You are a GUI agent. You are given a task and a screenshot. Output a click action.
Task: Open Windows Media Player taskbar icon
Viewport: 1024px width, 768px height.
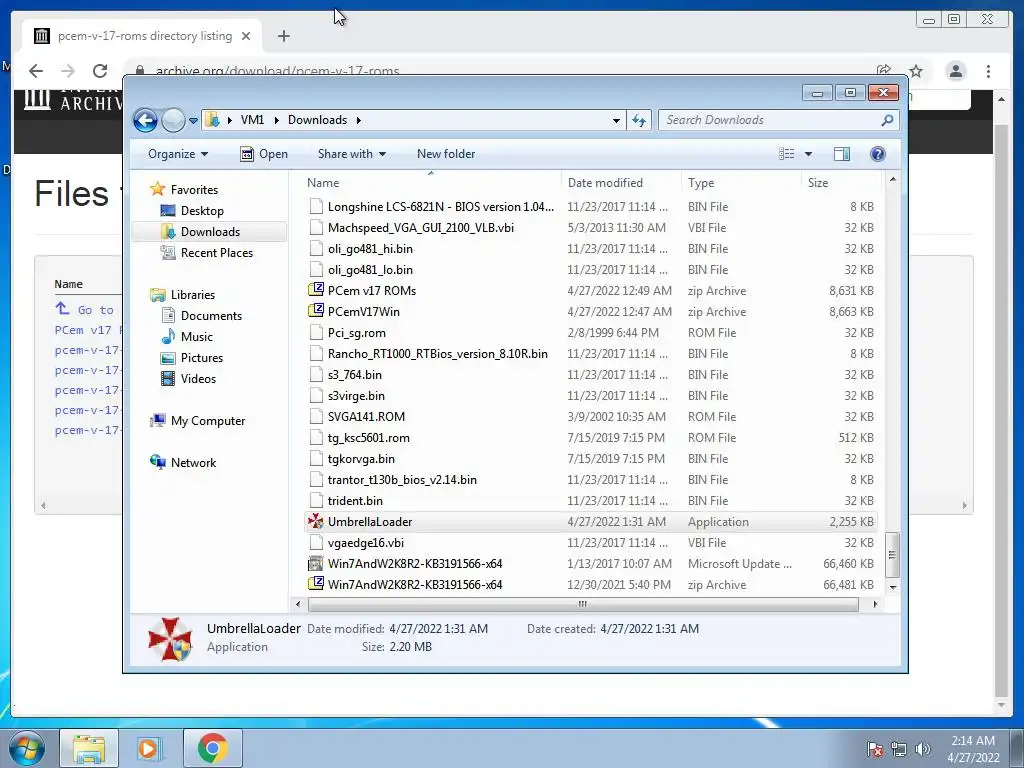[148, 748]
